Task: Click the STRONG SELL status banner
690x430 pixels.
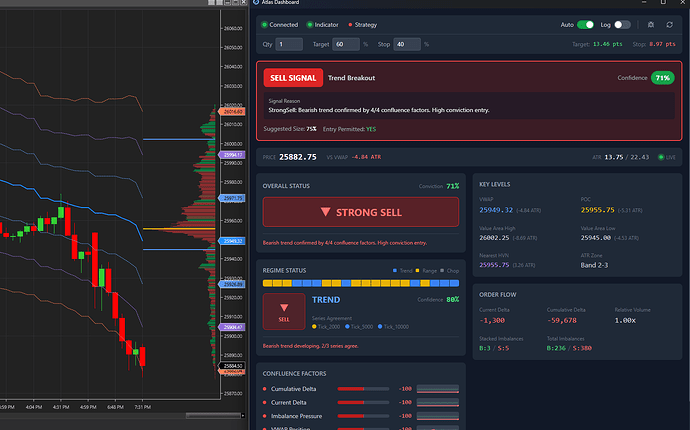Action: pyautogui.click(x=361, y=212)
